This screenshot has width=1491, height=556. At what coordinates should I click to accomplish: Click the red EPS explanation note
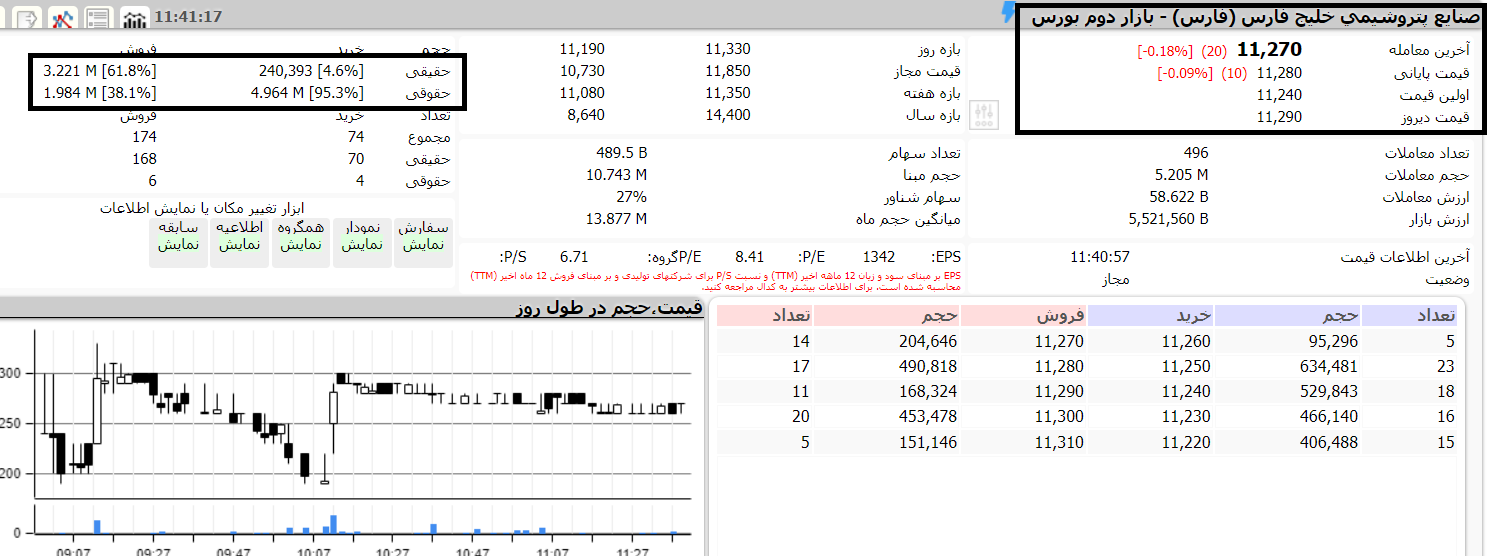714,279
